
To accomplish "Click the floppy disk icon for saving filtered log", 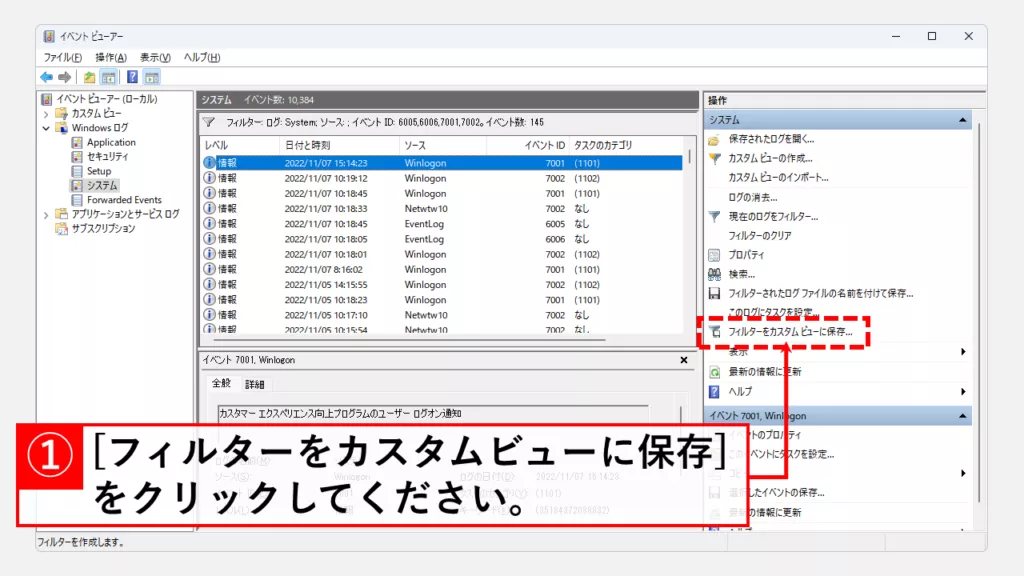I will tap(714, 293).
